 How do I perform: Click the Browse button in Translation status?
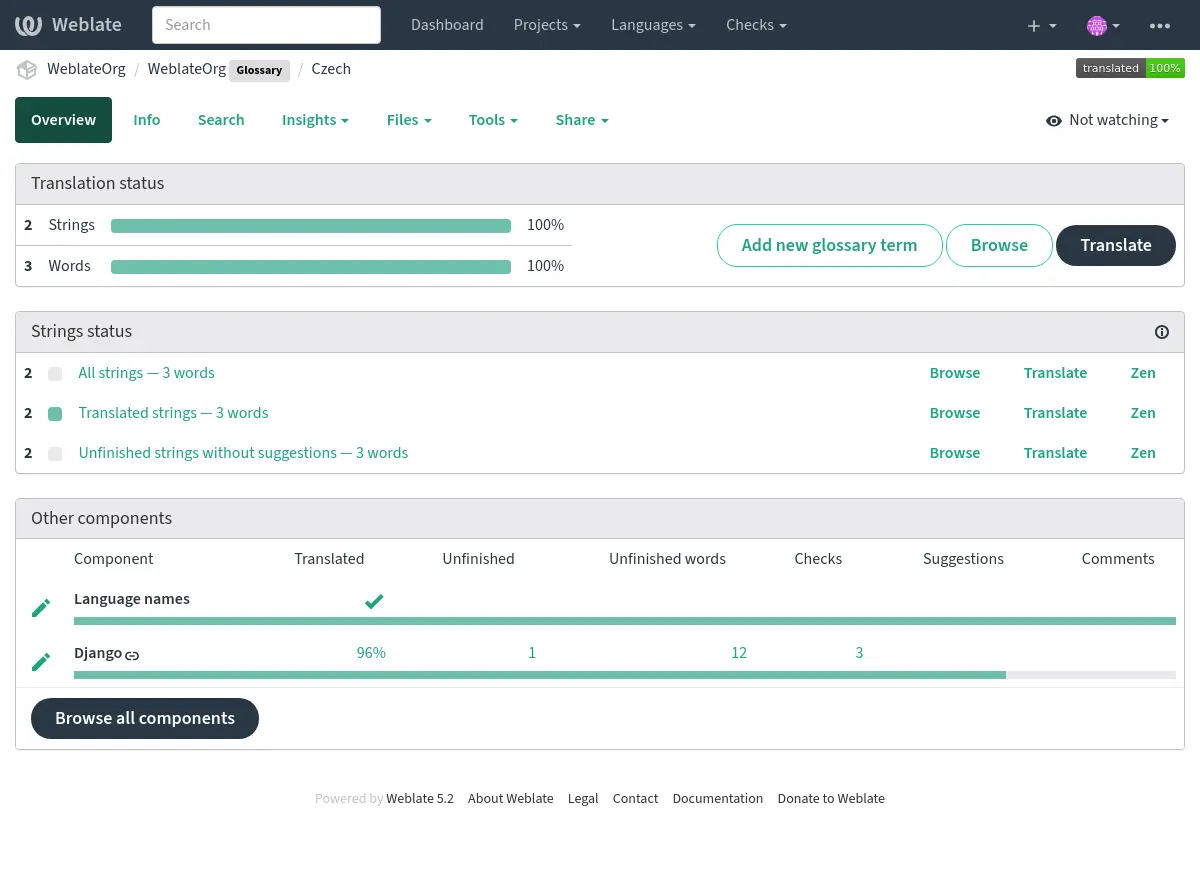(999, 246)
